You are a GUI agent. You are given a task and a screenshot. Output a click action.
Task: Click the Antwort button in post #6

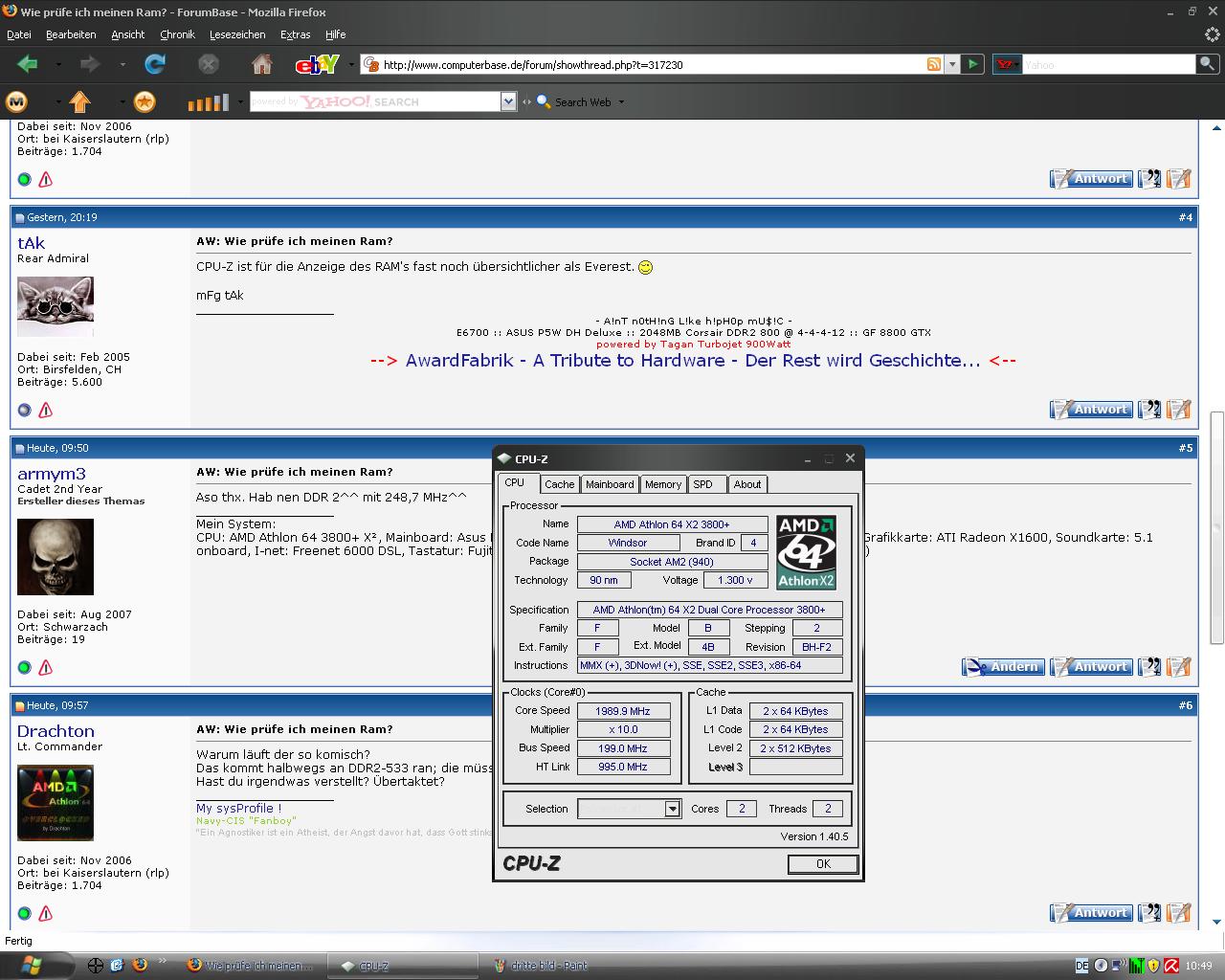(x=1092, y=913)
